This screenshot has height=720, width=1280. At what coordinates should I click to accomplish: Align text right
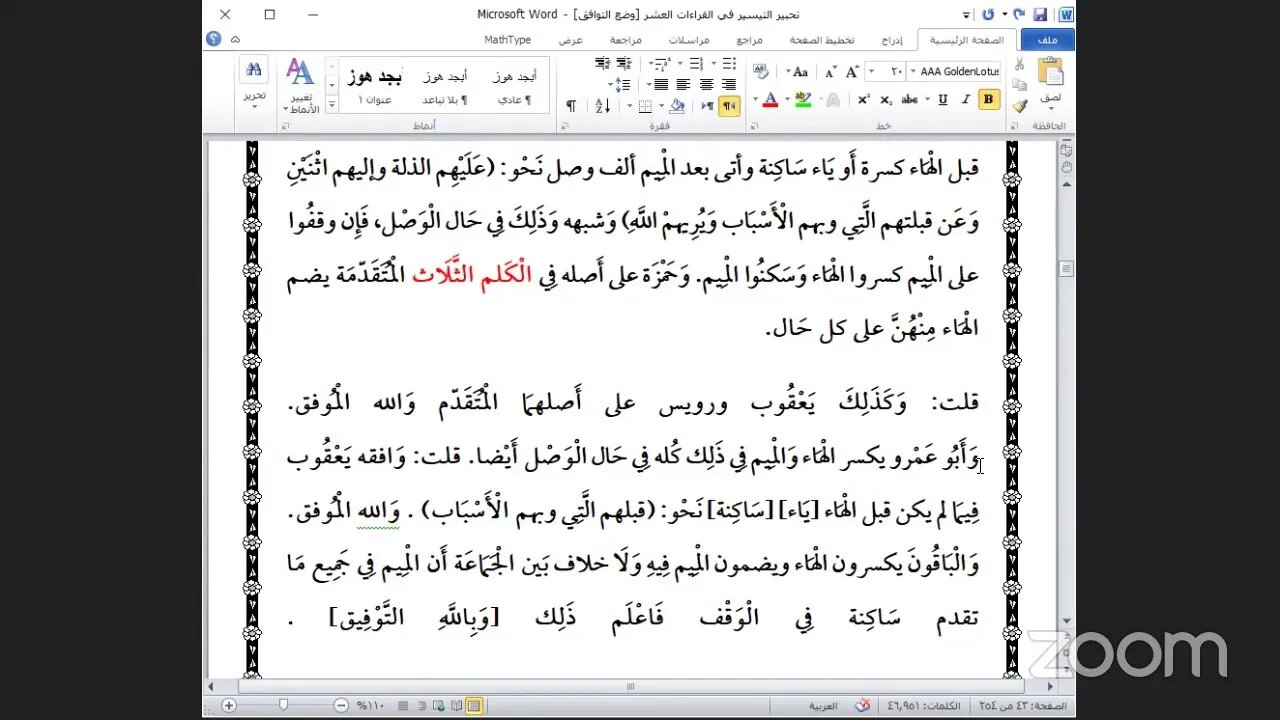pos(729,85)
